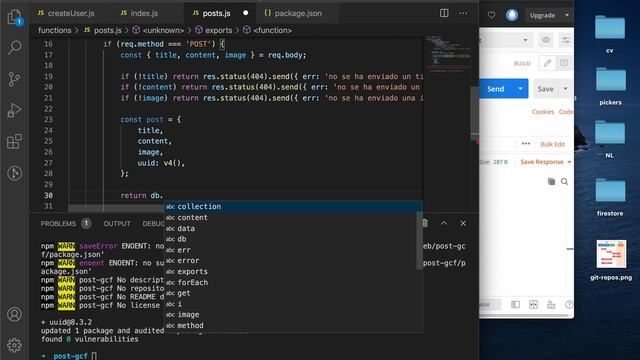Click the heart icon in Postman header
This screenshot has width=640, height=360.
pos(491,15)
